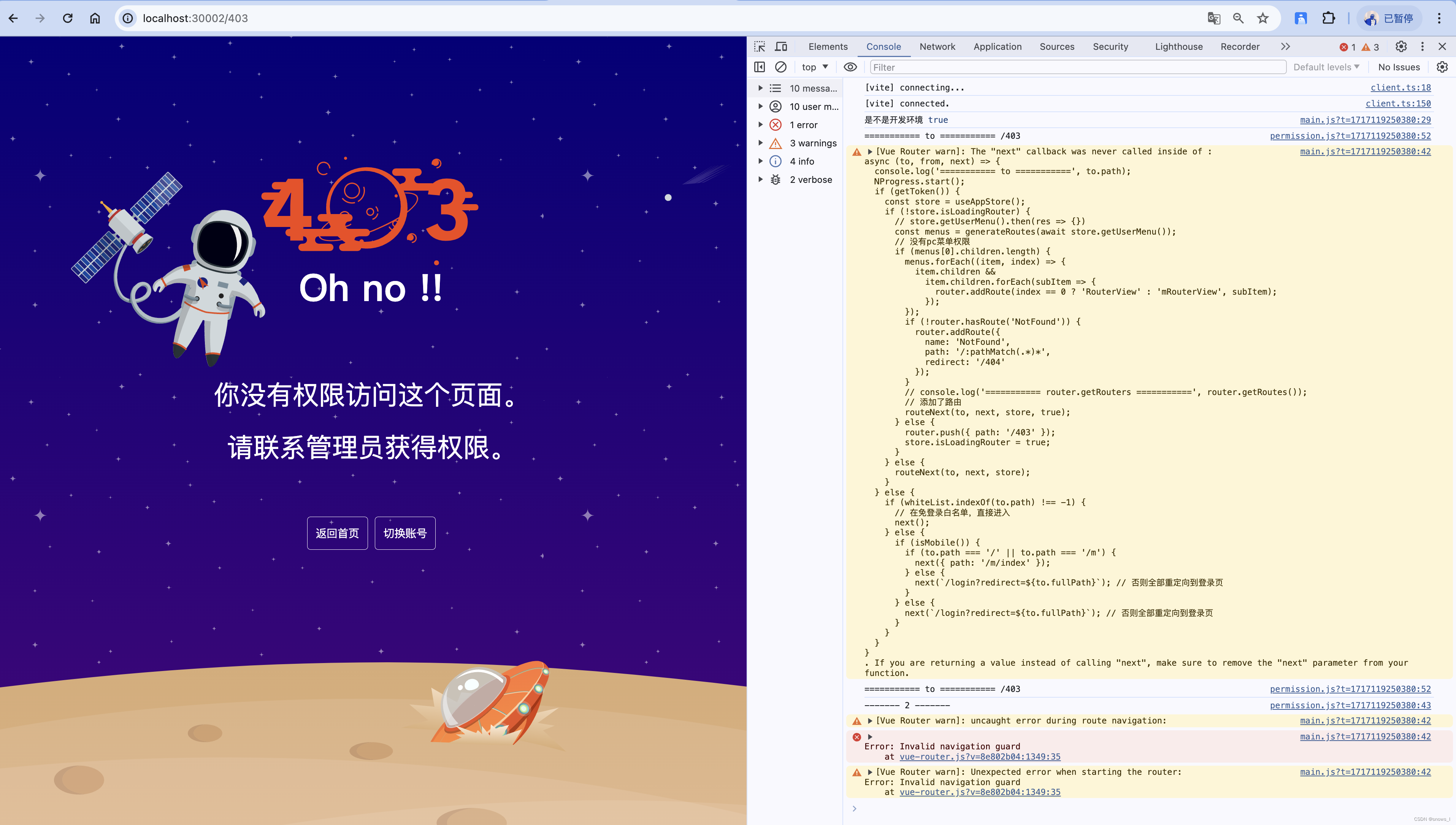Screen dimensions: 1456x825
Task: Open the browser extensions puzzle icon
Action: point(1329,18)
